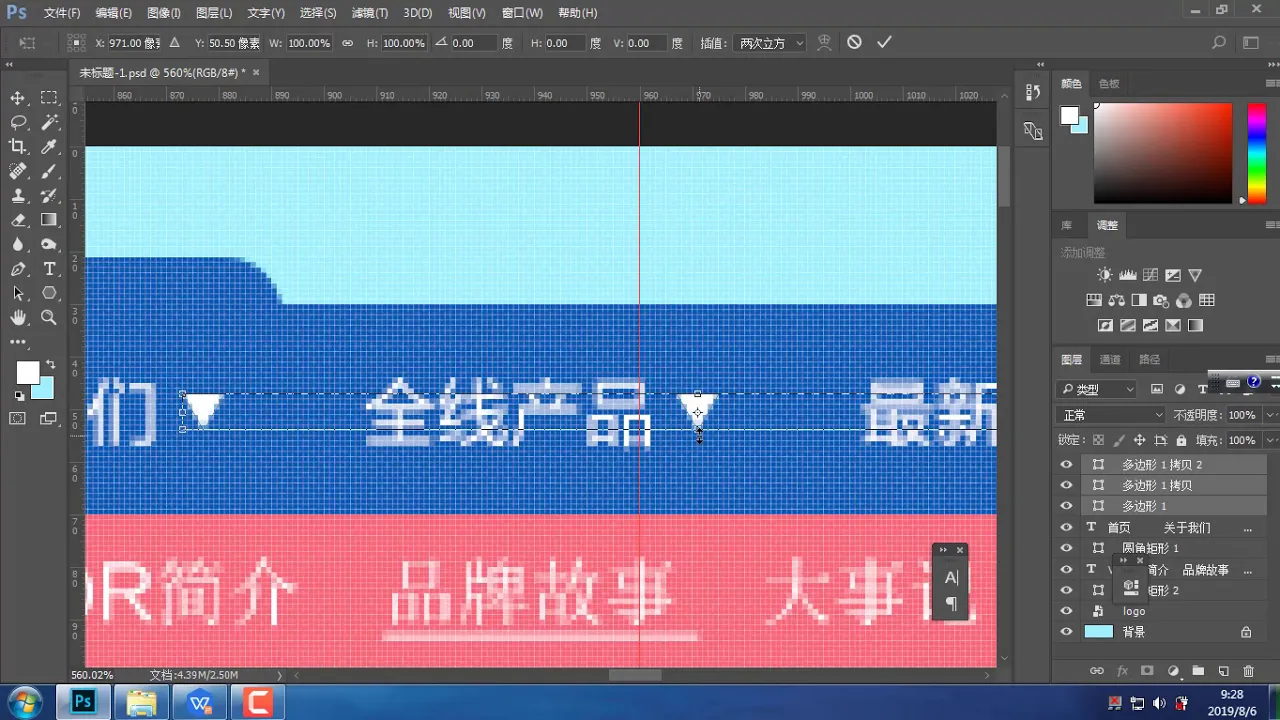Expand the status bar info arrow
The width and height of the screenshot is (1280, 720).
[x=279, y=675]
